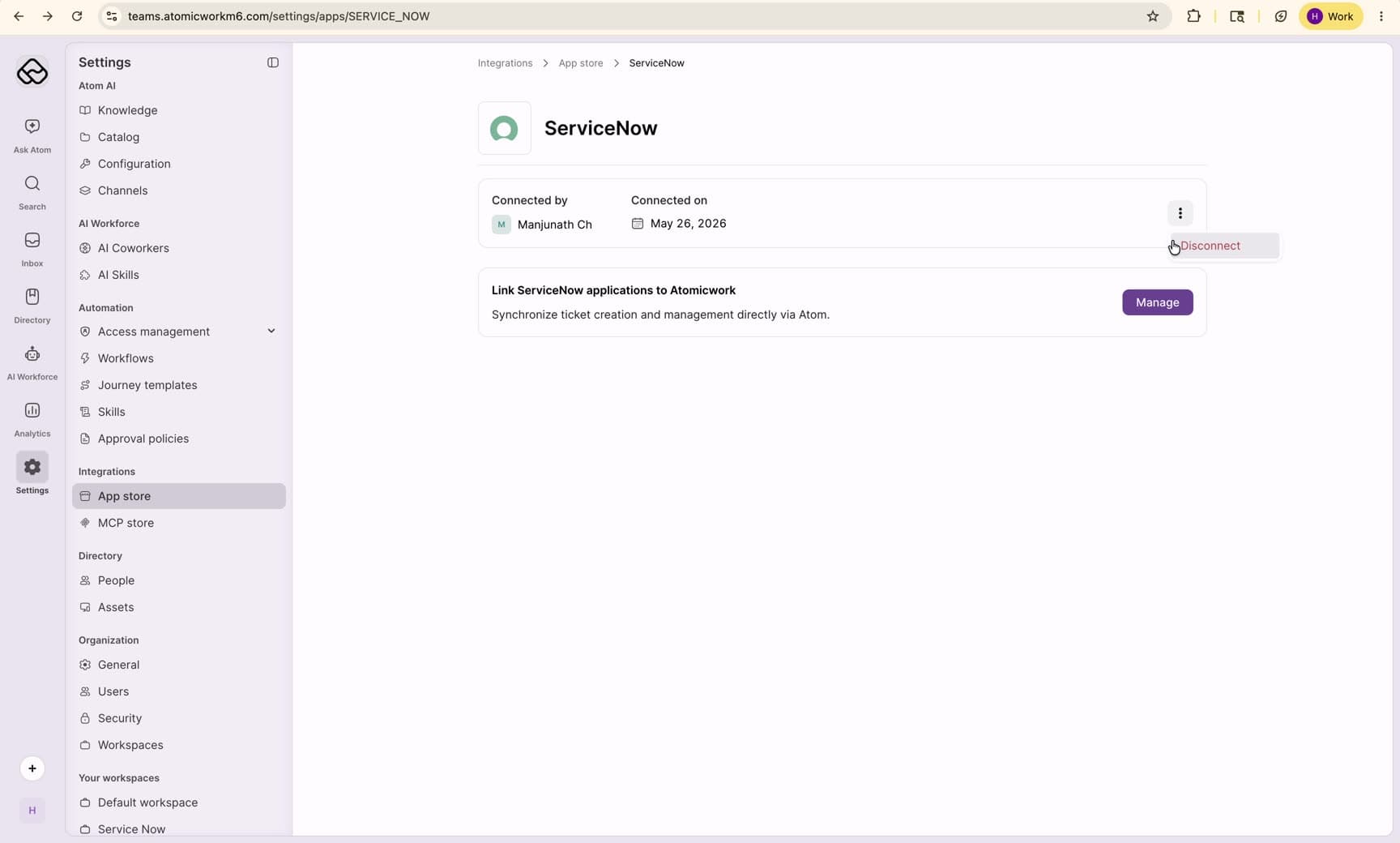Open AI Coworkers
The height and width of the screenshot is (843, 1400).
[179, 248]
